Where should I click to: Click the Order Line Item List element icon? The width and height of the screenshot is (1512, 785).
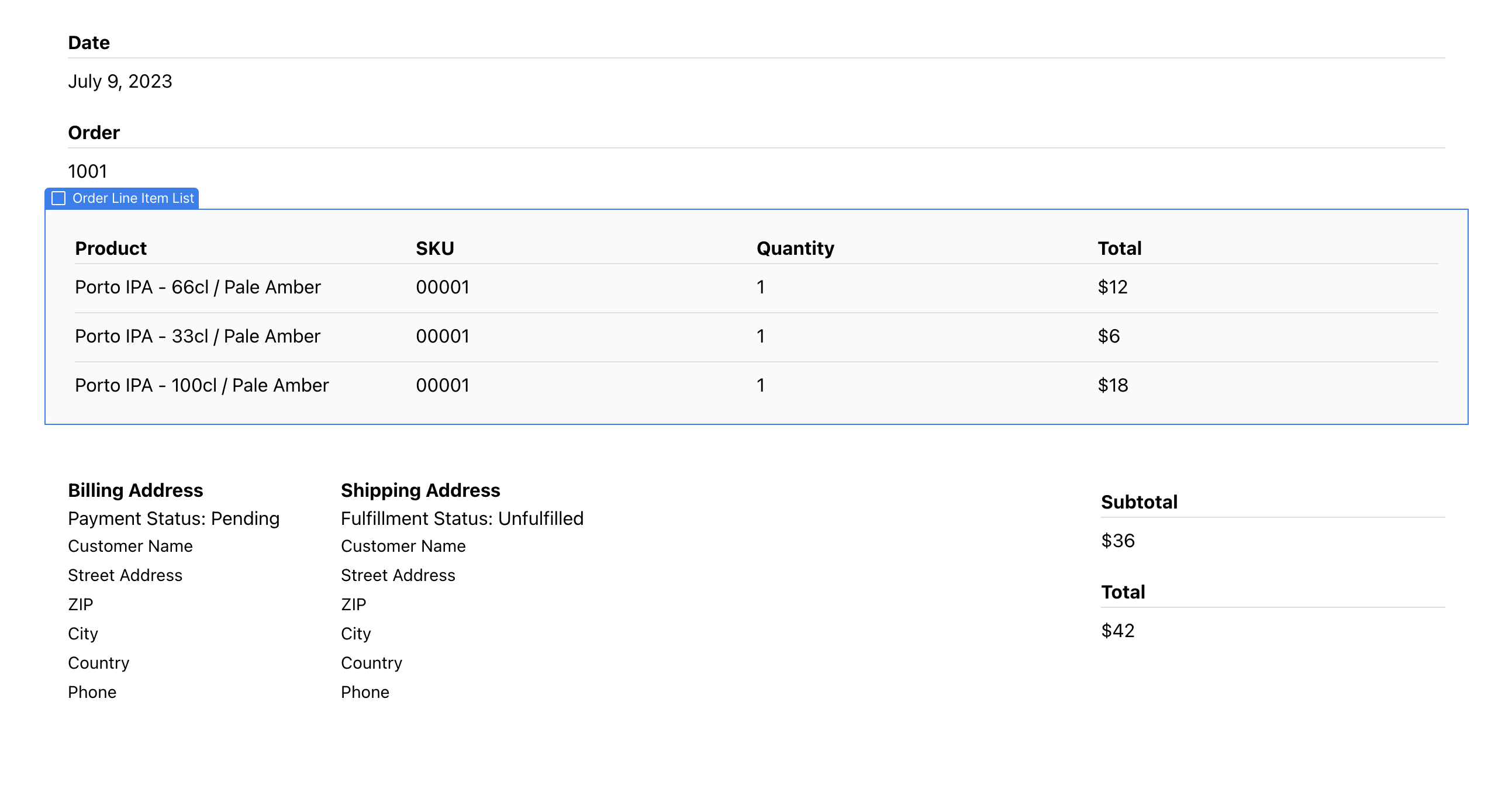point(58,198)
